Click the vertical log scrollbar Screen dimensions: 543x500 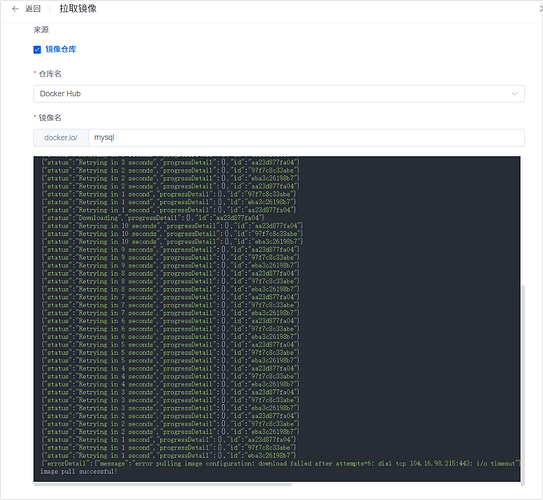point(523,384)
